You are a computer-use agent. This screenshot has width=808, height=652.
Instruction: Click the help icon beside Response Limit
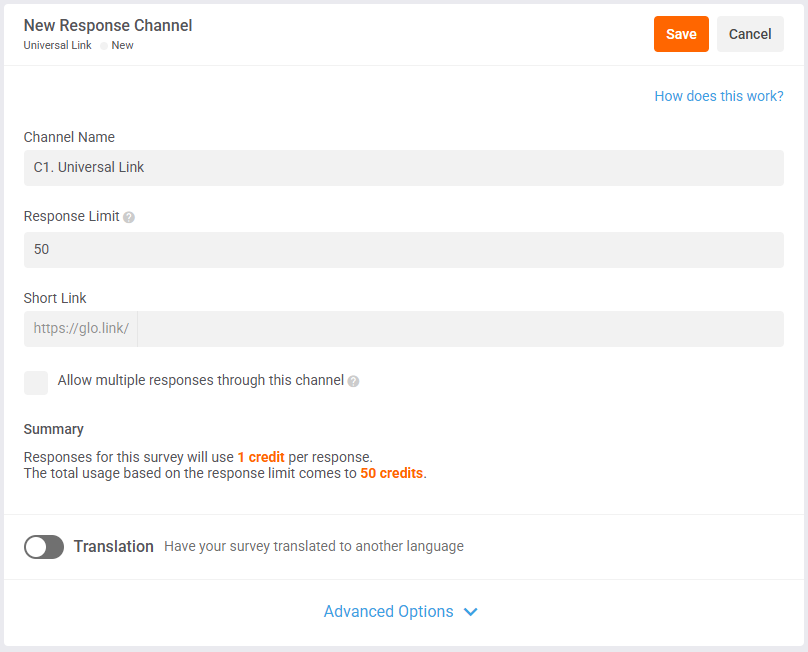coord(129,217)
